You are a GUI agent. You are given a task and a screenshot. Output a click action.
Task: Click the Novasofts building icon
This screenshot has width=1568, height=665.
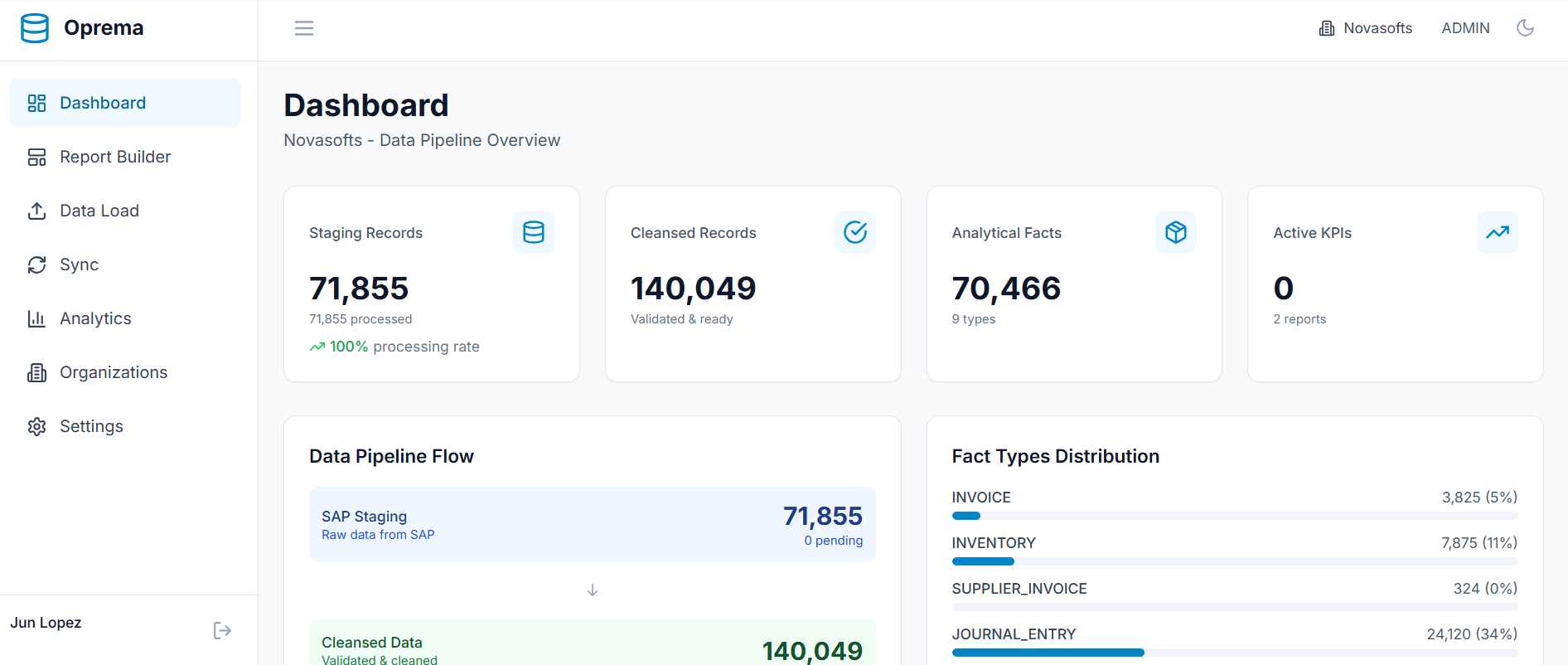1327,28
